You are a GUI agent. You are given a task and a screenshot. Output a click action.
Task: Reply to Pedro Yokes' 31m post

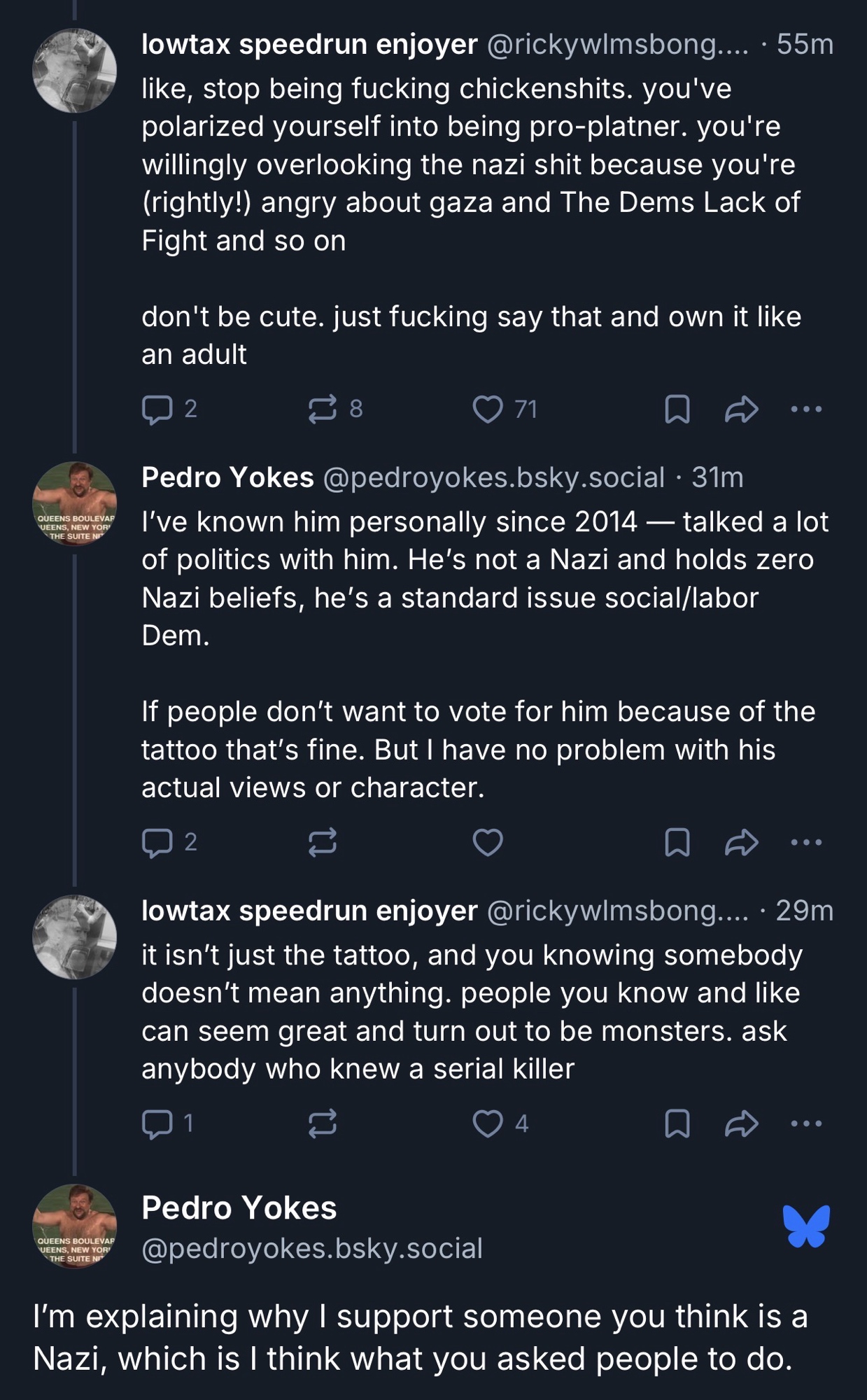click(157, 842)
